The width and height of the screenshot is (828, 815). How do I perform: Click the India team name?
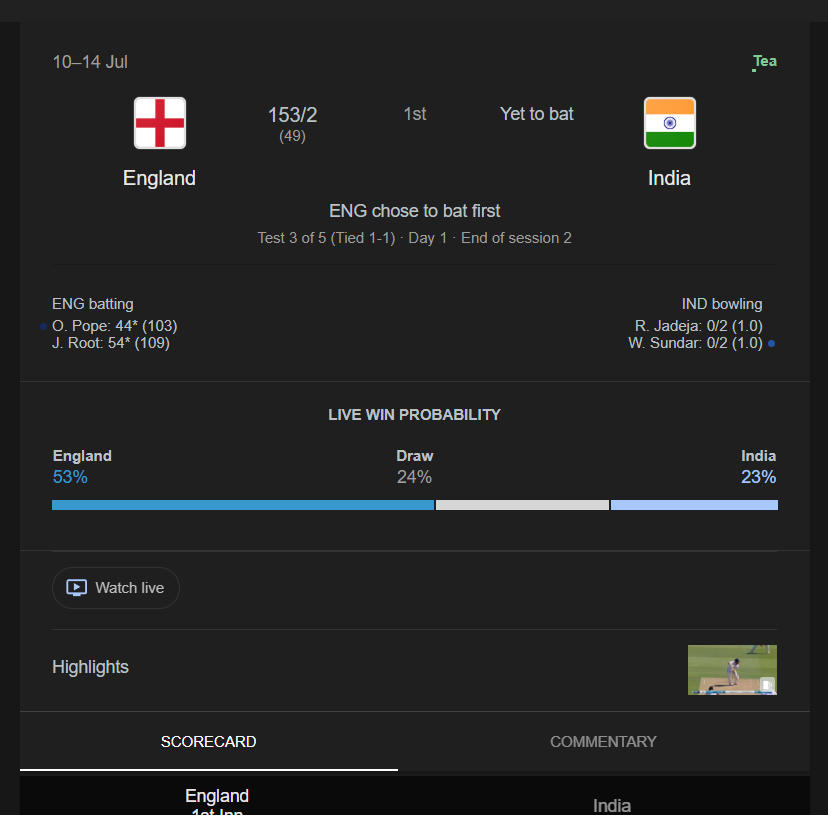click(669, 178)
